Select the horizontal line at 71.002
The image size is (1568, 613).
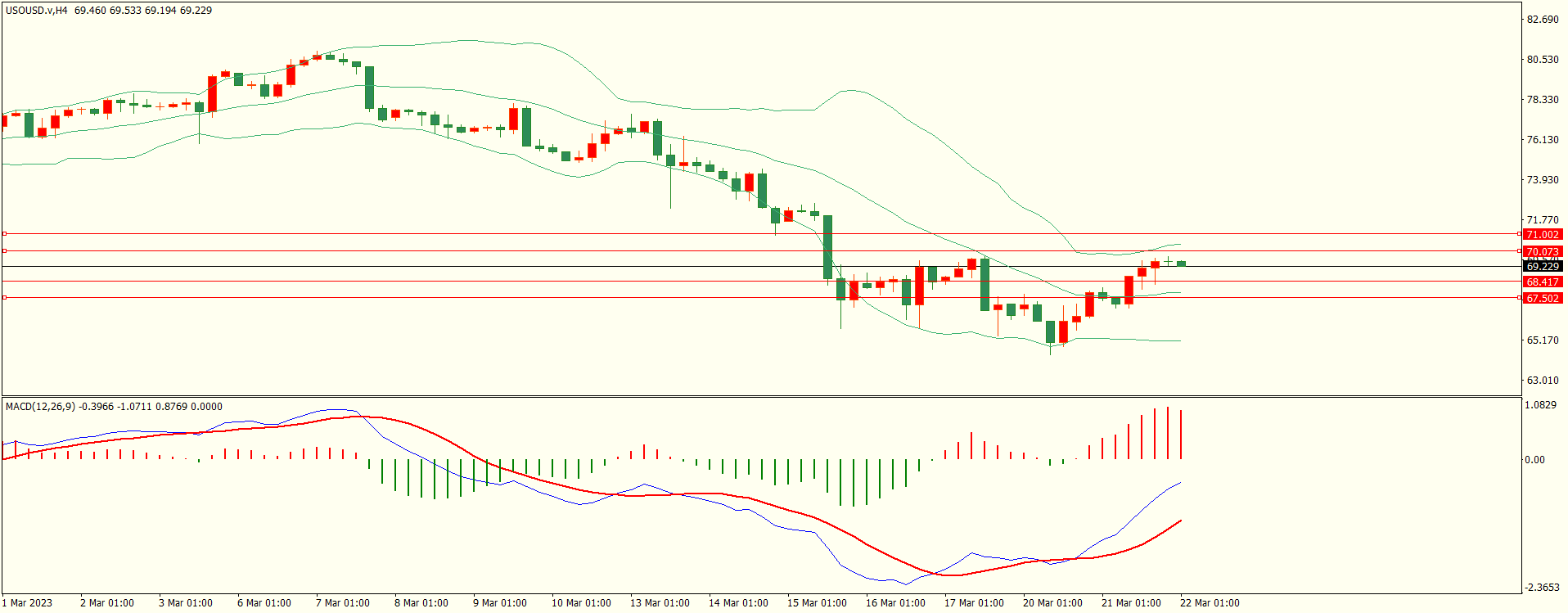point(761,234)
